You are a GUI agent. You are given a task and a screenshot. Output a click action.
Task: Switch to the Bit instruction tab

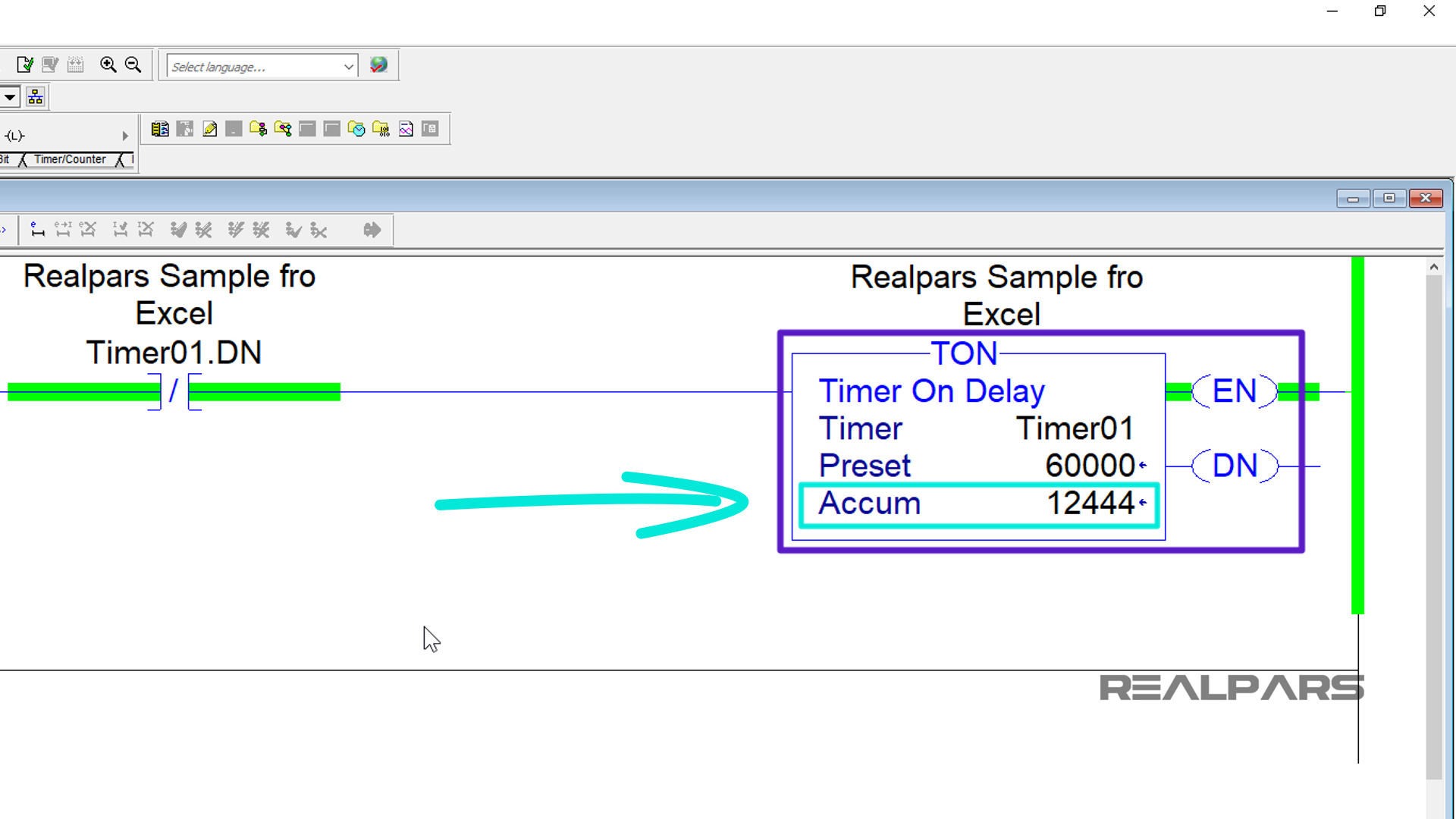[5, 159]
